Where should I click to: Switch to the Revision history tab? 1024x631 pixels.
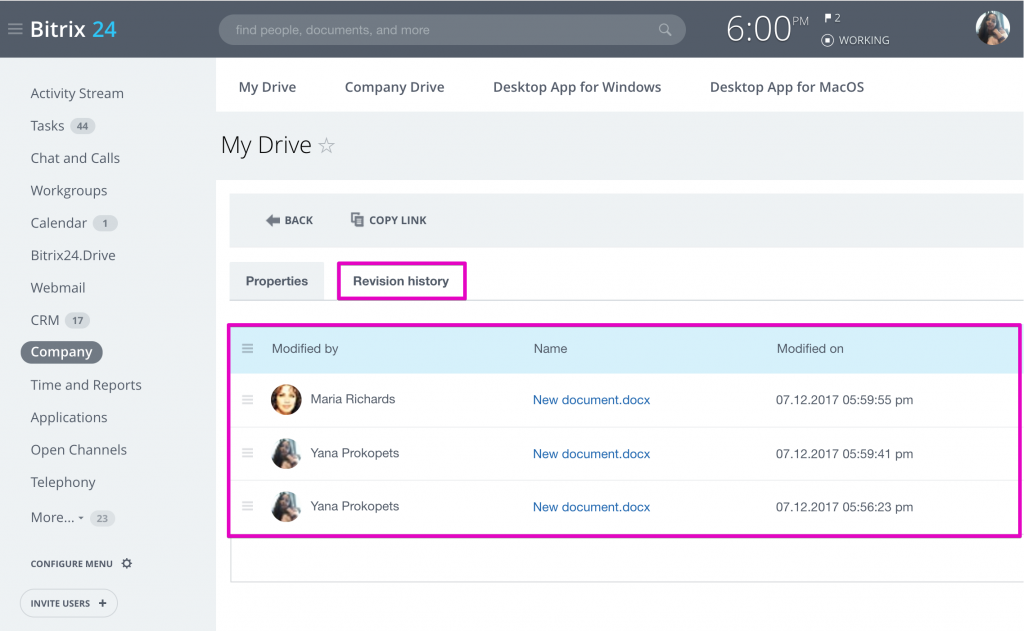[x=401, y=281]
